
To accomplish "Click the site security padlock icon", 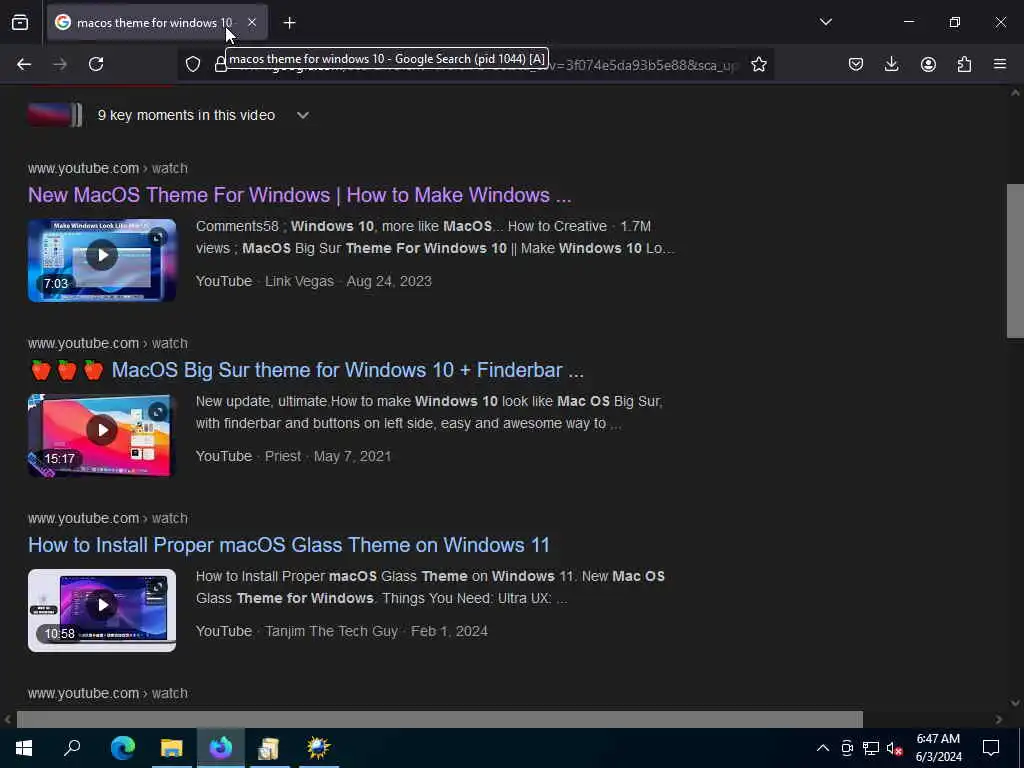I will pyautogui.click(x=221, y=65).
